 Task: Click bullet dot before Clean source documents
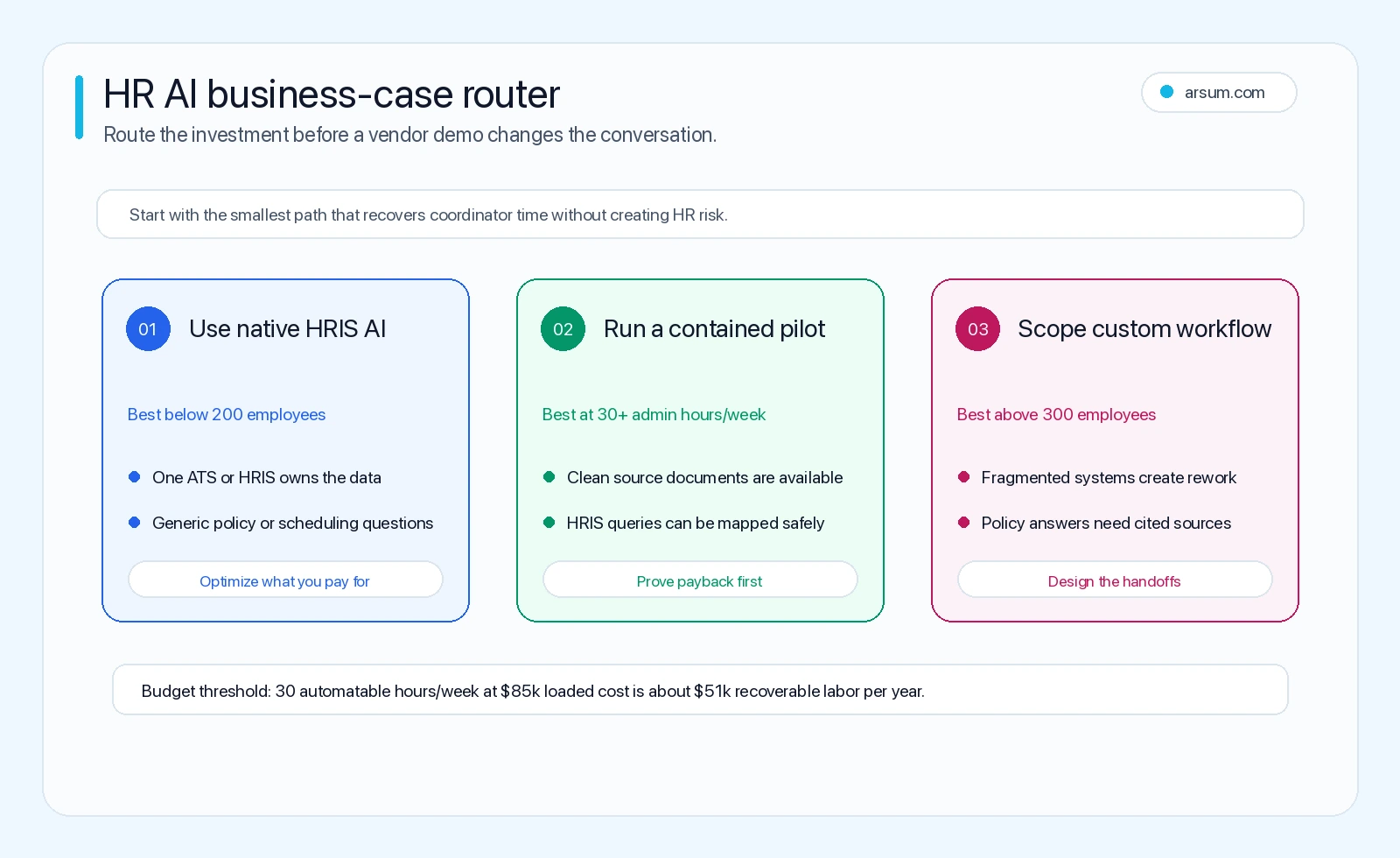click(x=549, y=477)
